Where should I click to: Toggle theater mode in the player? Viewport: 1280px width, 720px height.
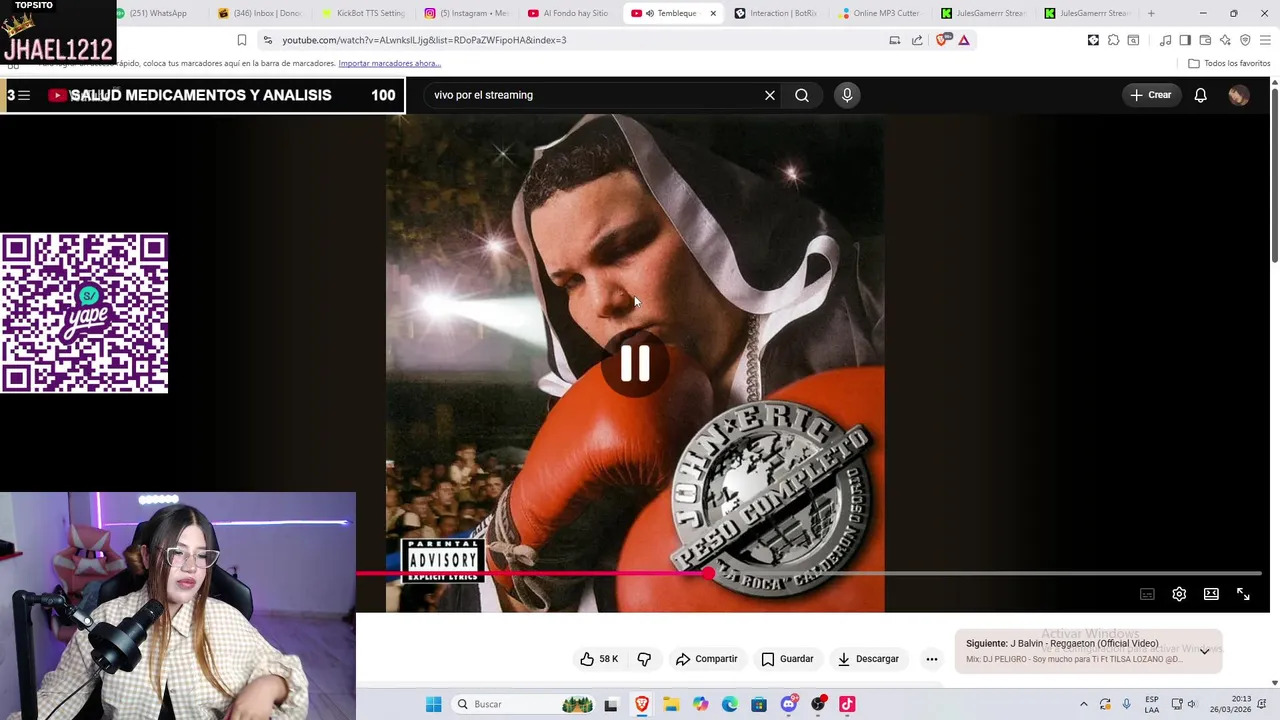click(1211, 594)
